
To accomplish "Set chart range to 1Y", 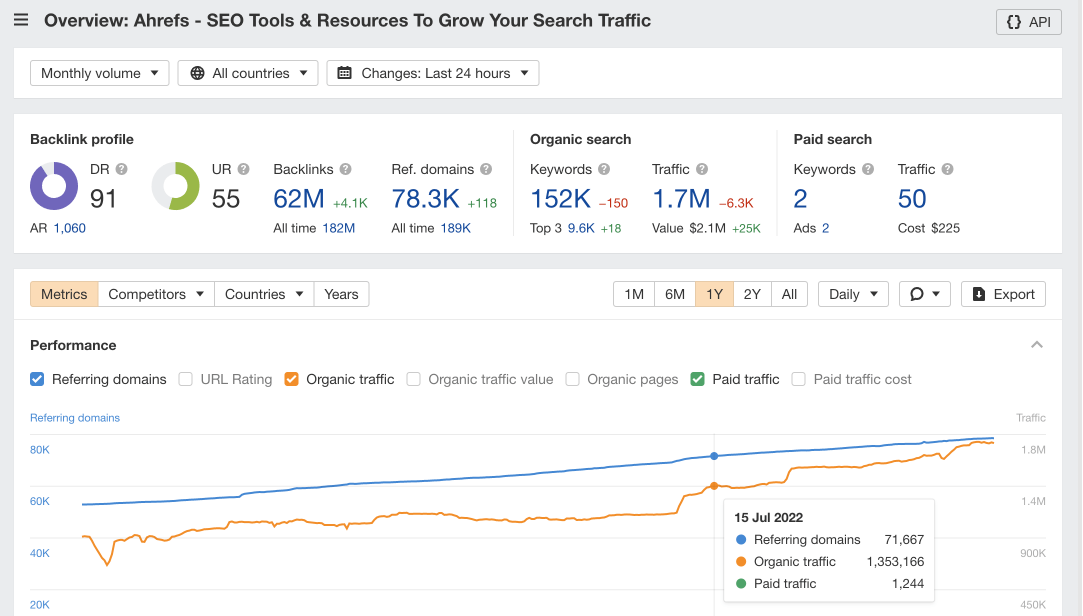I will click(x=714, y=294).
